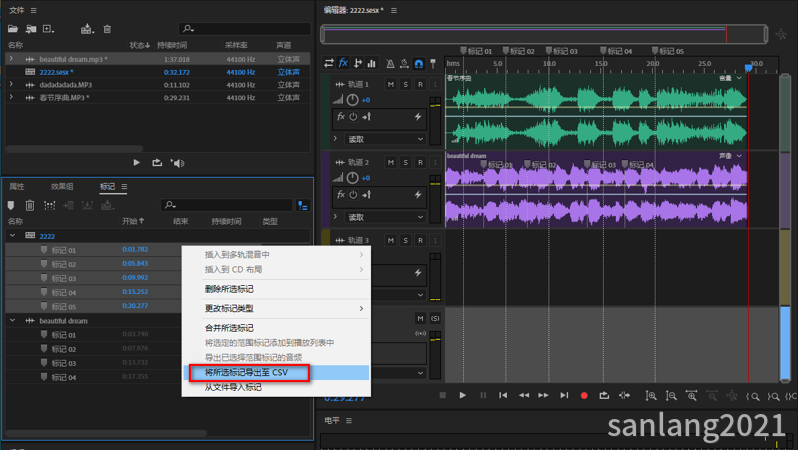The image size is (798, 450).
Task: Play the selected file preview
Action: [136, 163]
